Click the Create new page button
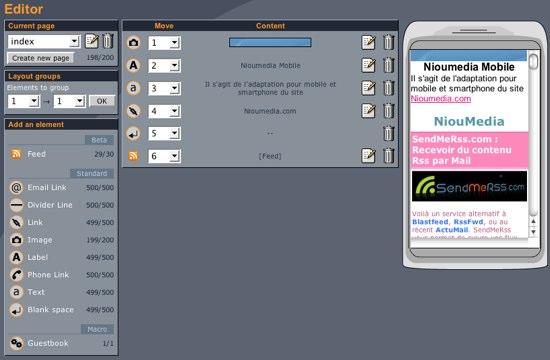Viewport: 550px width, 360px height. pyautogui.click(x=41, y=58)
